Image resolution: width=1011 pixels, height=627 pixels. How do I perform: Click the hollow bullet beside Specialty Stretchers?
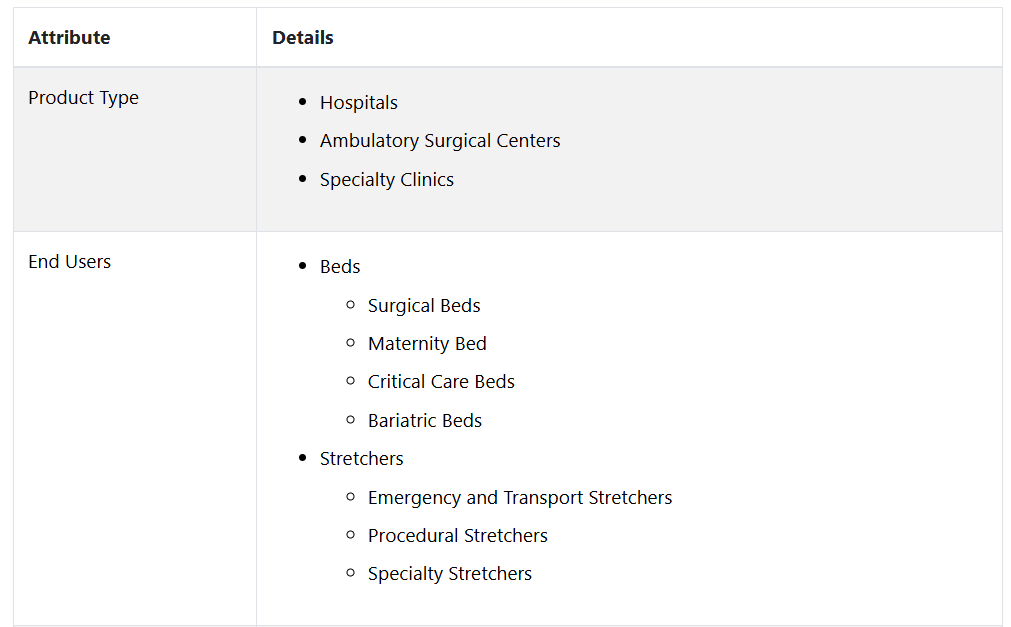(x=351, y=573)
